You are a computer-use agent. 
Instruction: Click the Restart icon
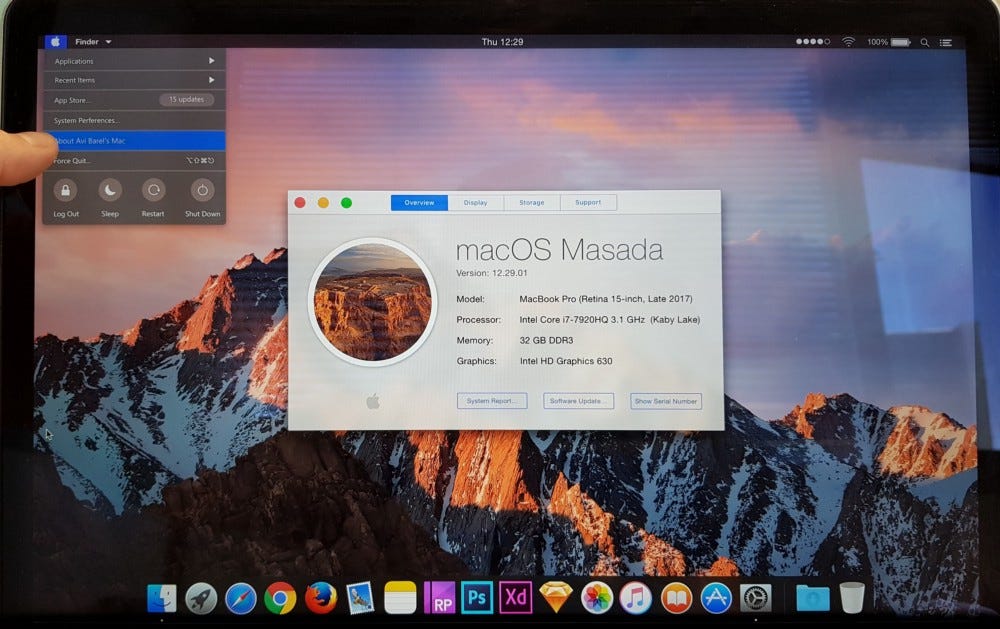click(153, 190)
